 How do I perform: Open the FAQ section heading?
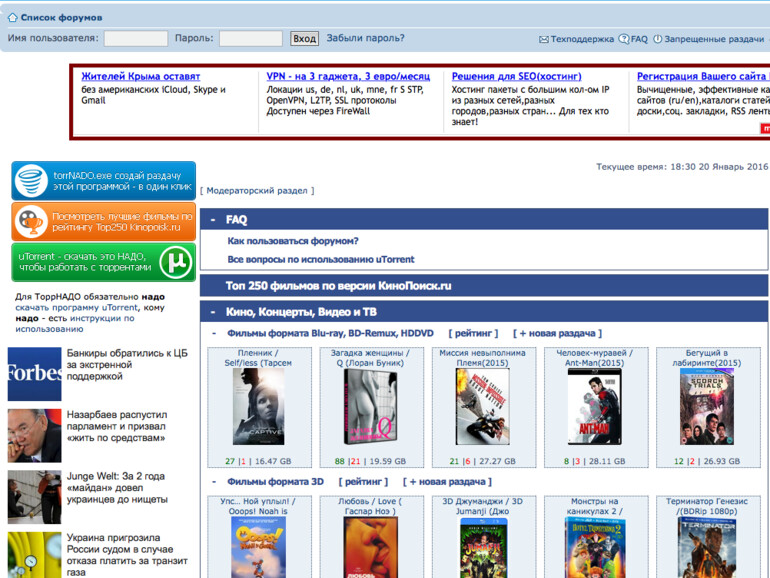(x=236, y=220)
